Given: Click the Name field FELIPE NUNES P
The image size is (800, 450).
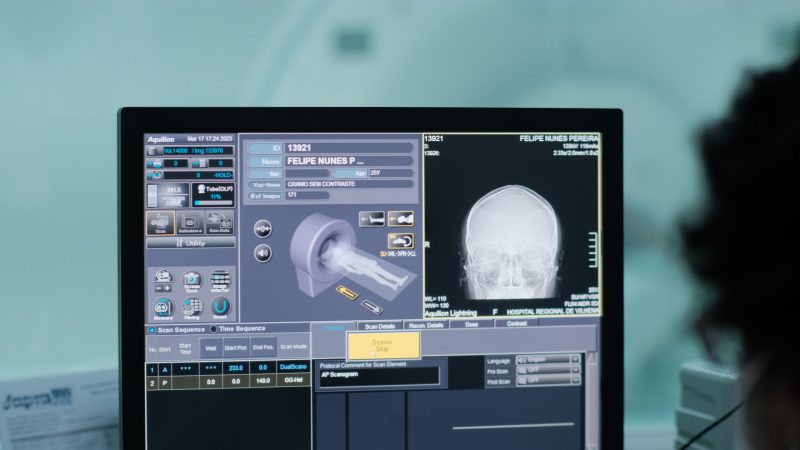Looking at the screenshot, I should coord(349,161).
